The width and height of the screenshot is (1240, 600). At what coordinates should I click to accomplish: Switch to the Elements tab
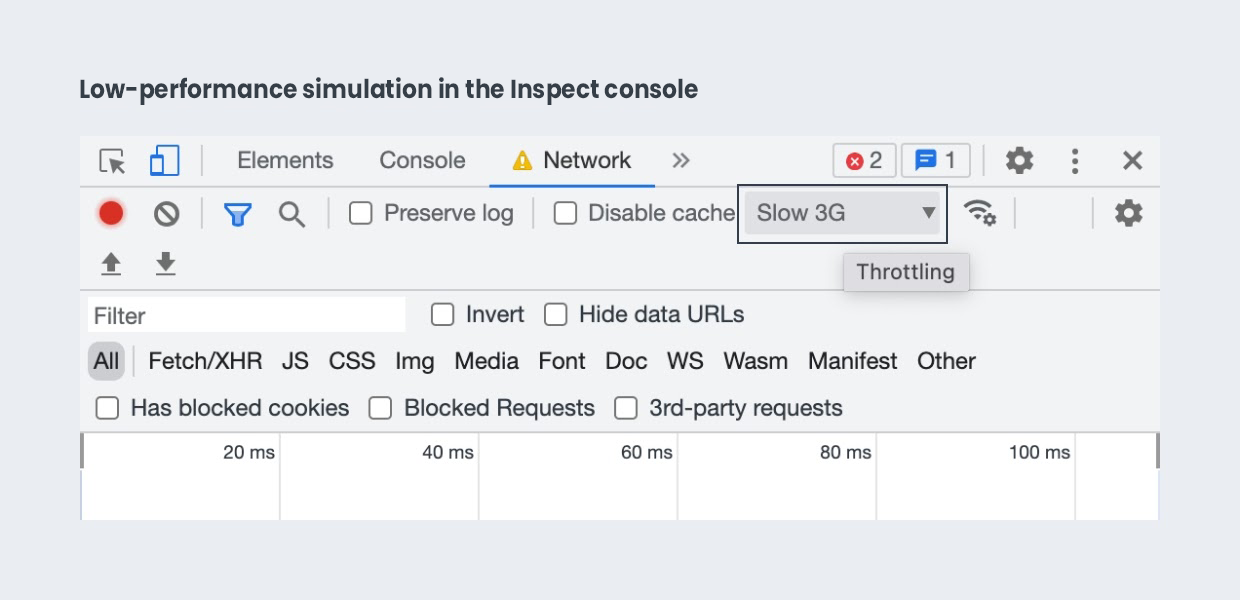(x=285, y=161)
